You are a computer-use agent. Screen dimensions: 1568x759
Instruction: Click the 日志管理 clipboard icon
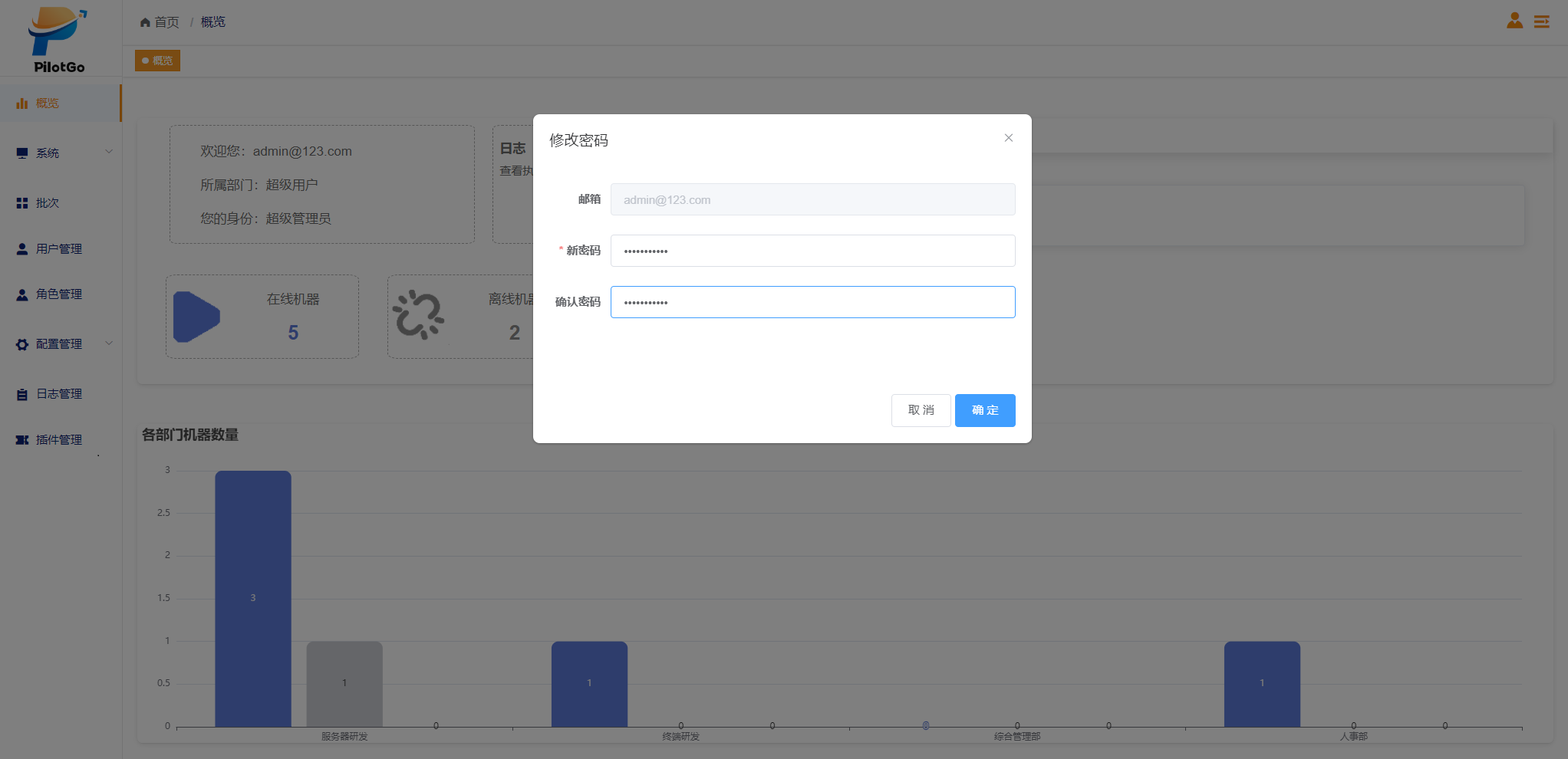22,394
